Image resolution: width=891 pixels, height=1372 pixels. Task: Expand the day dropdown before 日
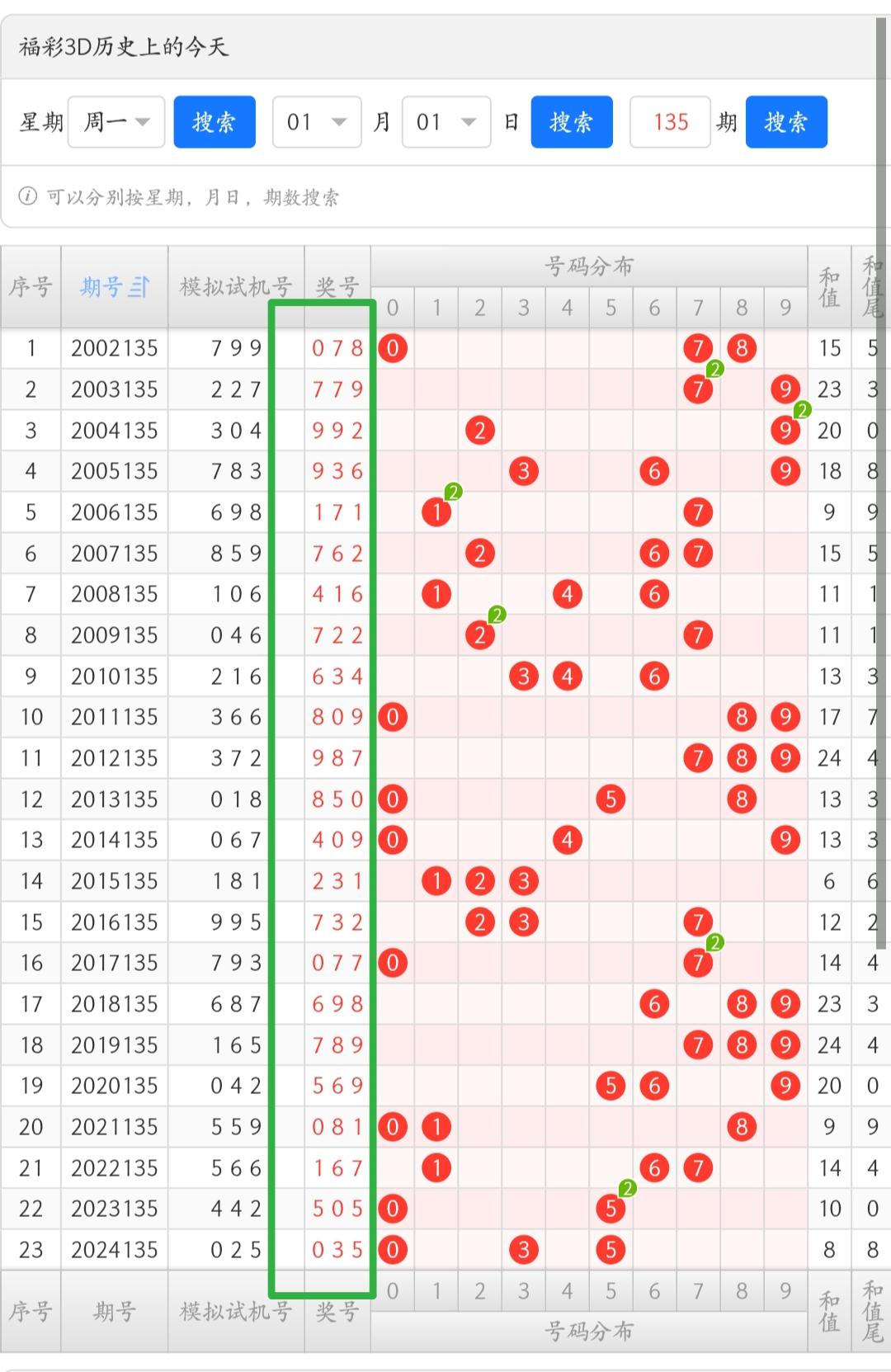tap(446, 122)
